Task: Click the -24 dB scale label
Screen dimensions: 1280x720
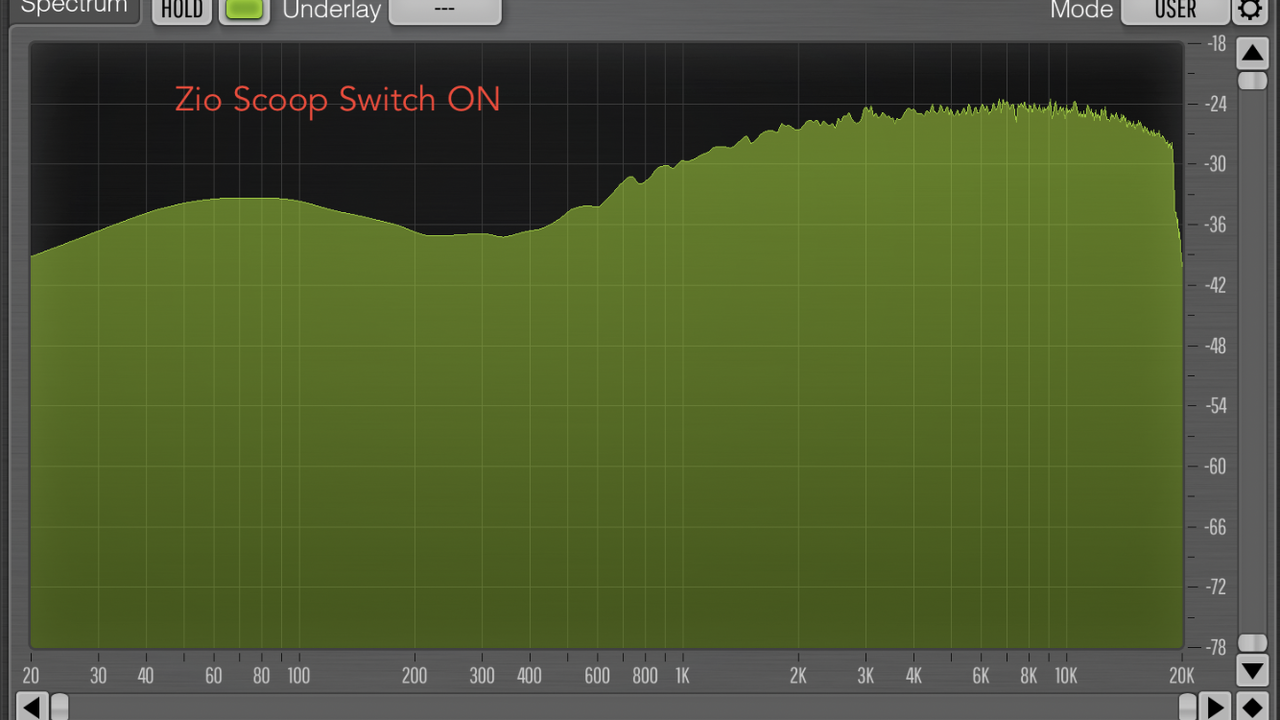Action: [x=1214, y=104]
